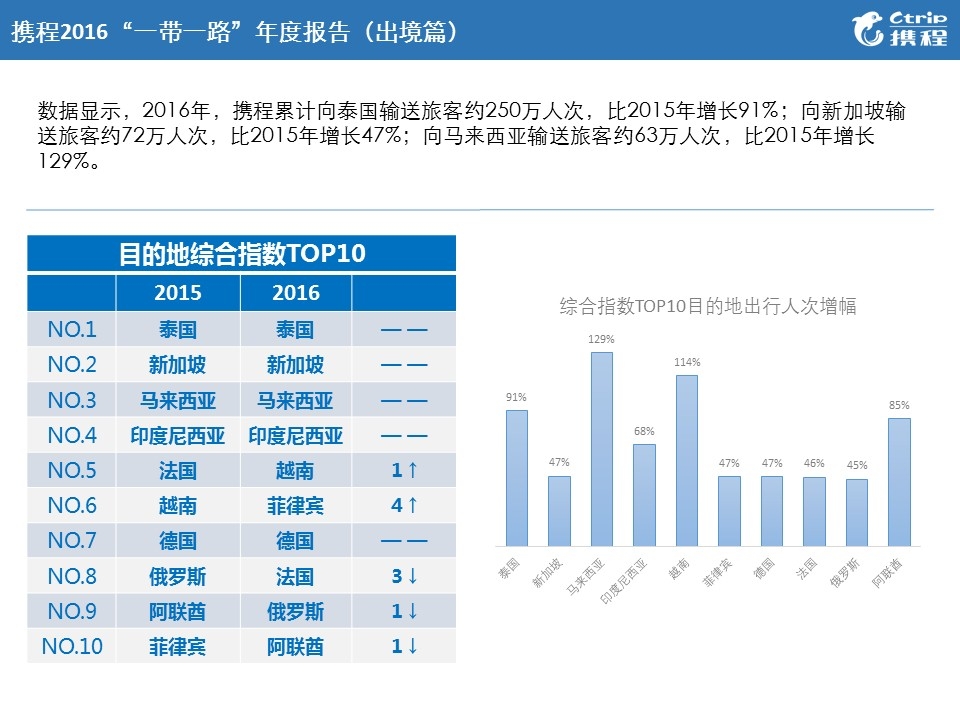
Task: Click 马来西亚 in the 2015 column
Action: point(178,400)
